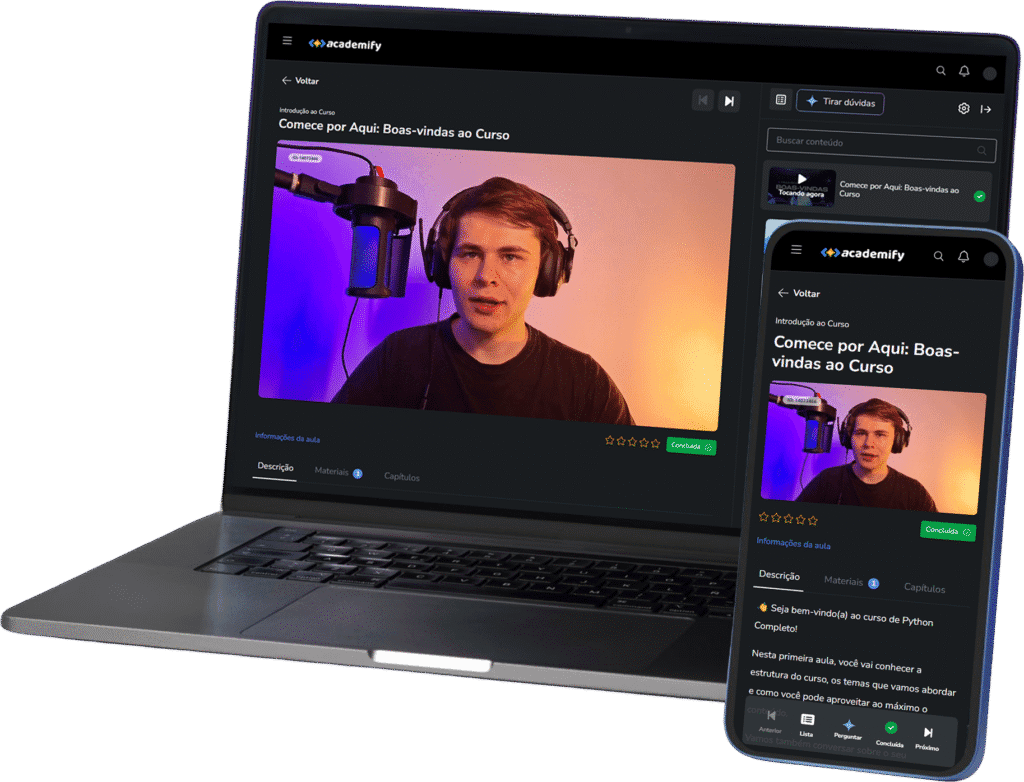The image size is (1024, 782).
Task: Skip to next lesson on the laptop player
Action: point(730,100)
